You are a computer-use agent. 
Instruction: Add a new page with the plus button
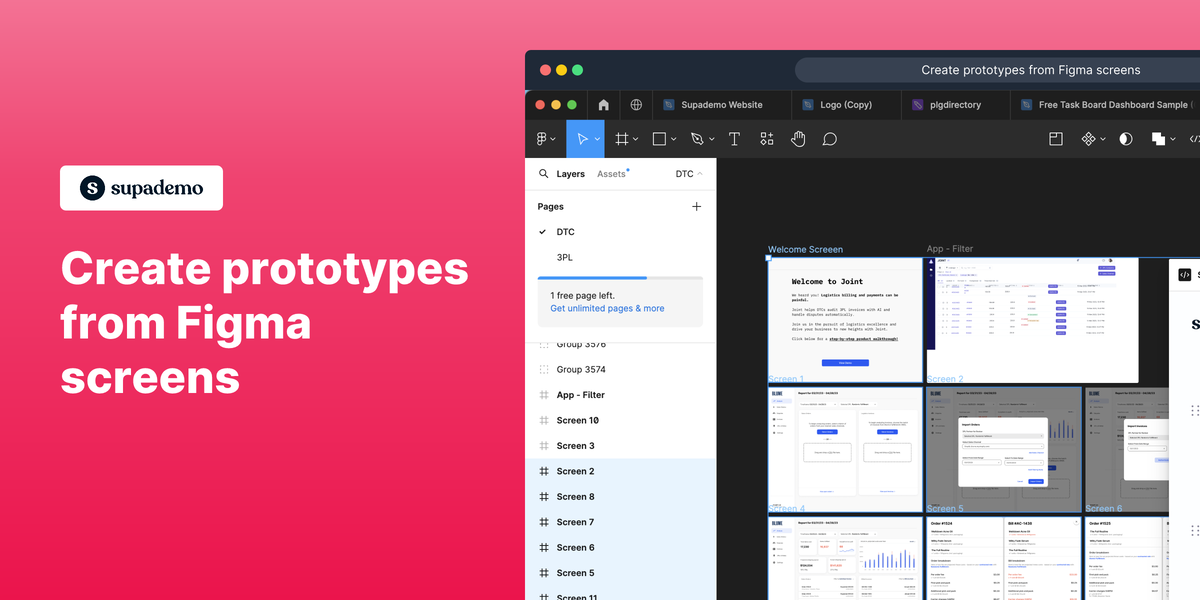[x=696, y=206]
